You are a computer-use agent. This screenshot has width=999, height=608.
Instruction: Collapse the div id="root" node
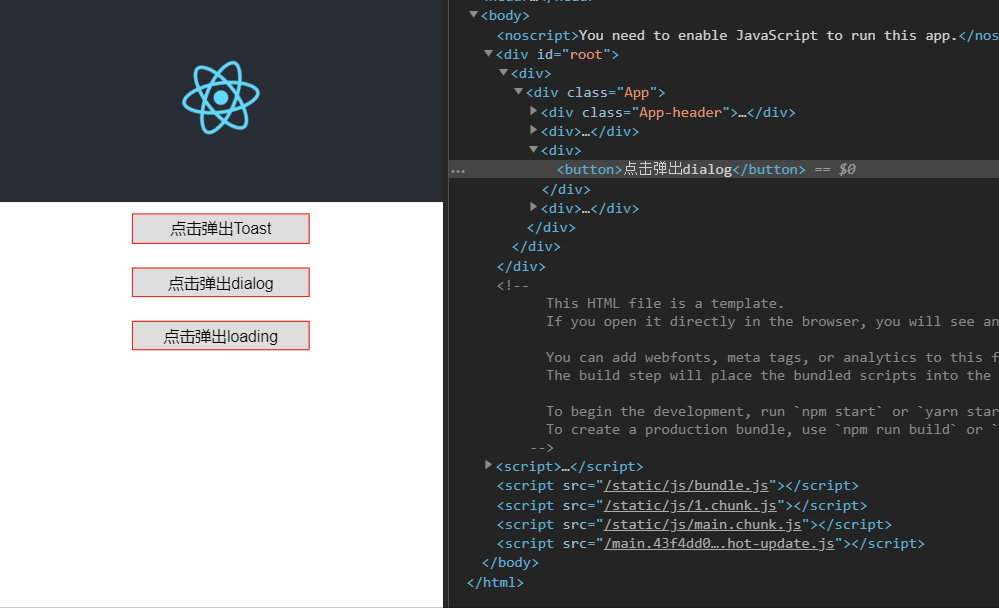(489, 54)
